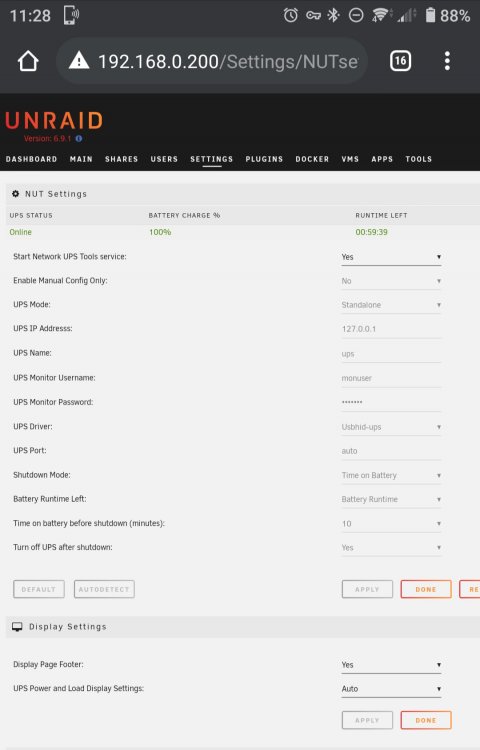Image resolution: width=480 pixels, height=750 pixels.
Task: Click Done in Display Settings
Action: [426, 720]
